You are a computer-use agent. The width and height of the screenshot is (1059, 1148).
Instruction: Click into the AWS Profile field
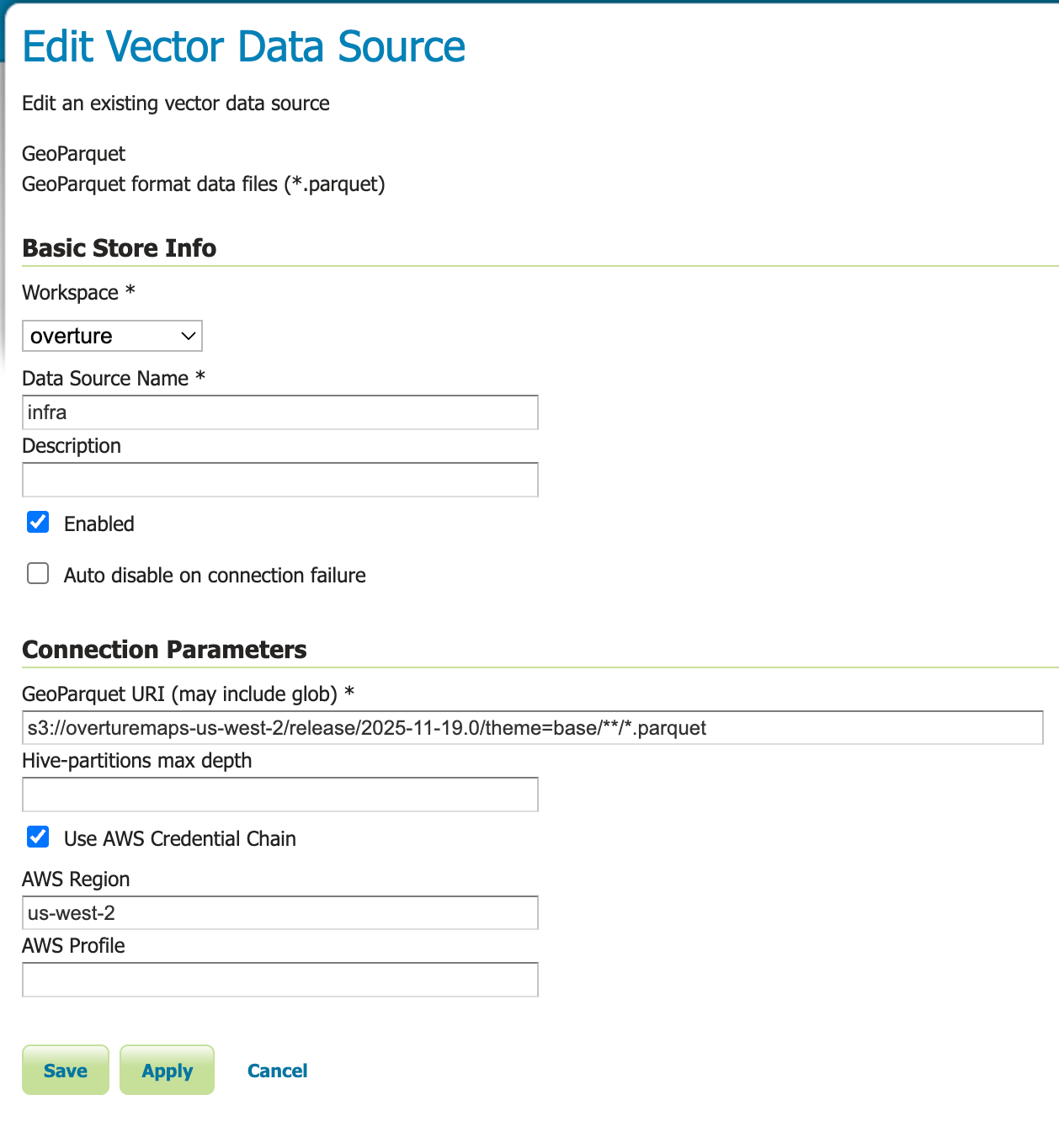point(279,979)
